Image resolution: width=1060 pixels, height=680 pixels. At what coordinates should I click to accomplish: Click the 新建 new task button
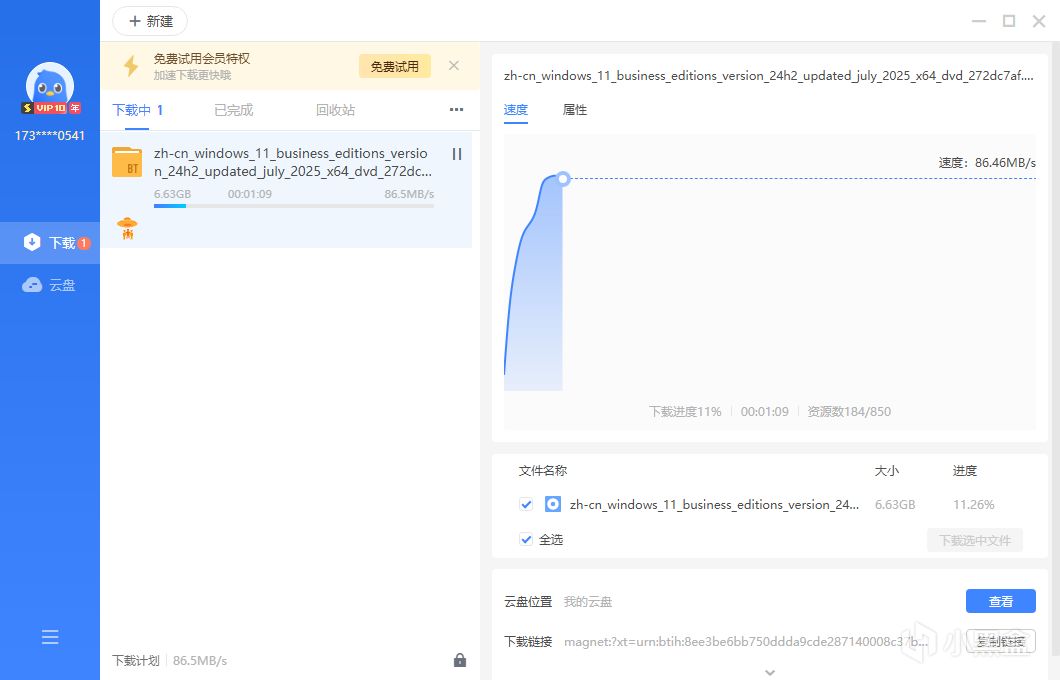tap(150, 22)
